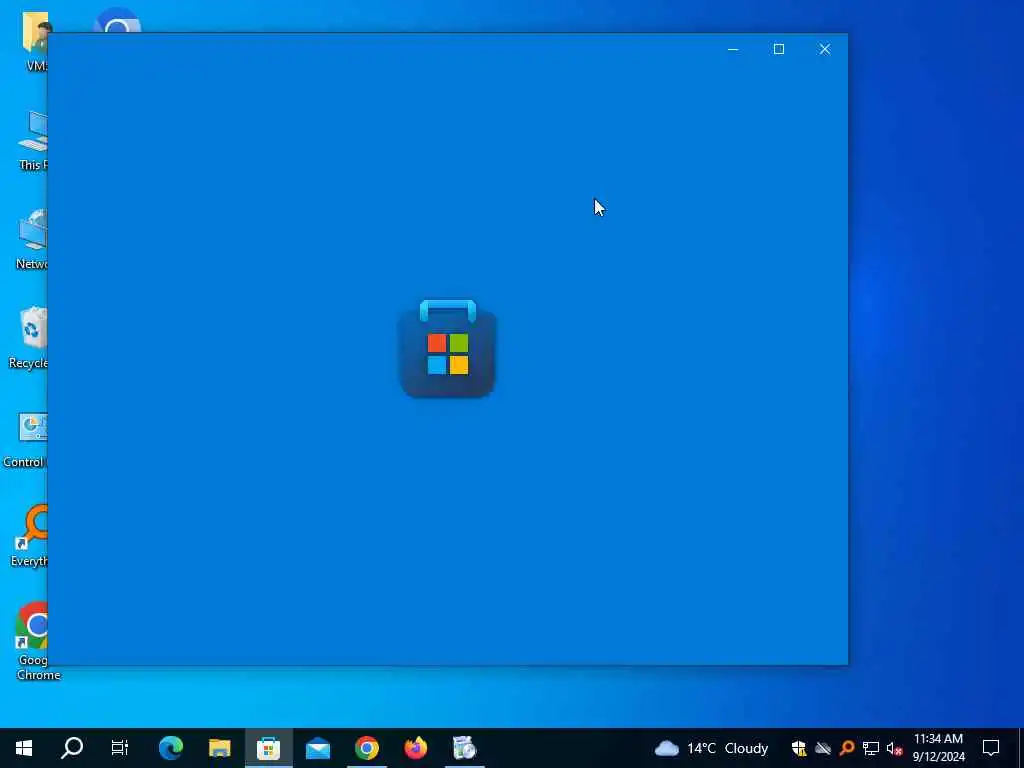Click the muted volume speaker icon

click(895, 748)
